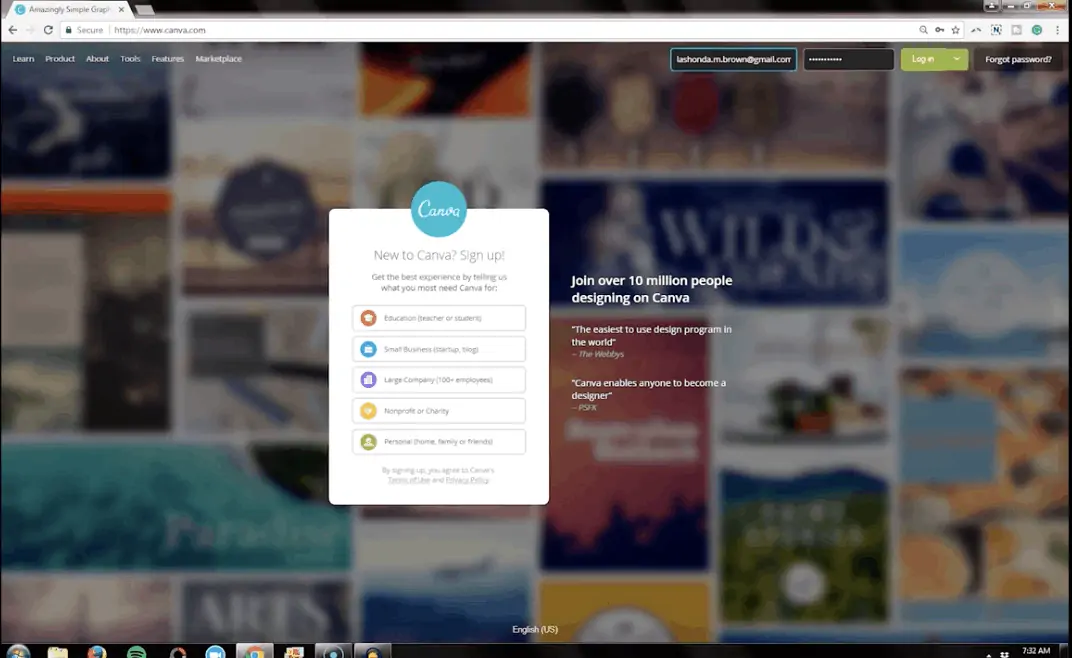
Task: Select the Amazingly Simple Graphic browser tab
Action: (69, 10)
